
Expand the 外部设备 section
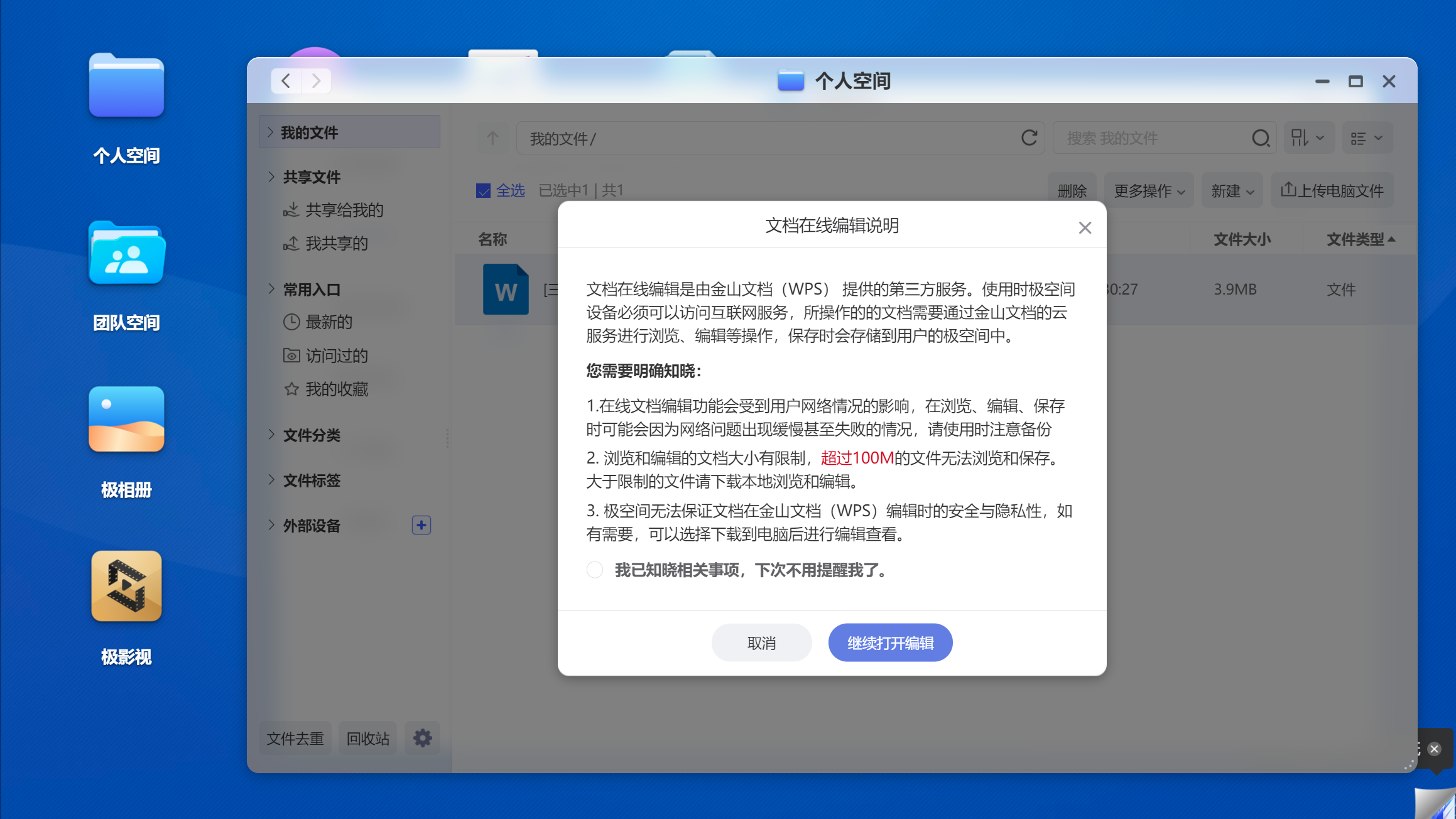pos(271,525)
